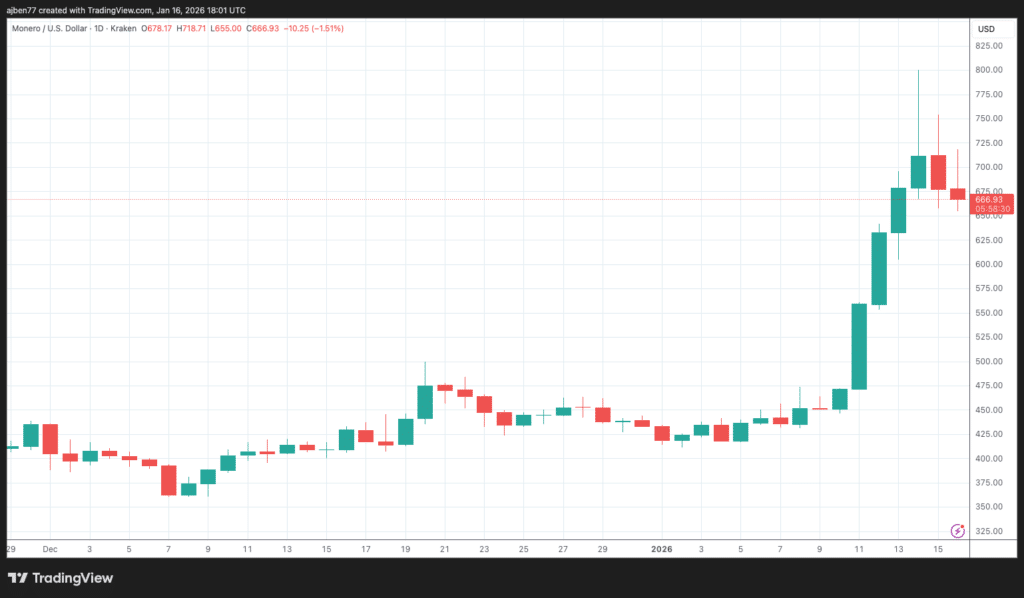
Task: Select the tall green candle on the 11th
Action: [859, 346]
